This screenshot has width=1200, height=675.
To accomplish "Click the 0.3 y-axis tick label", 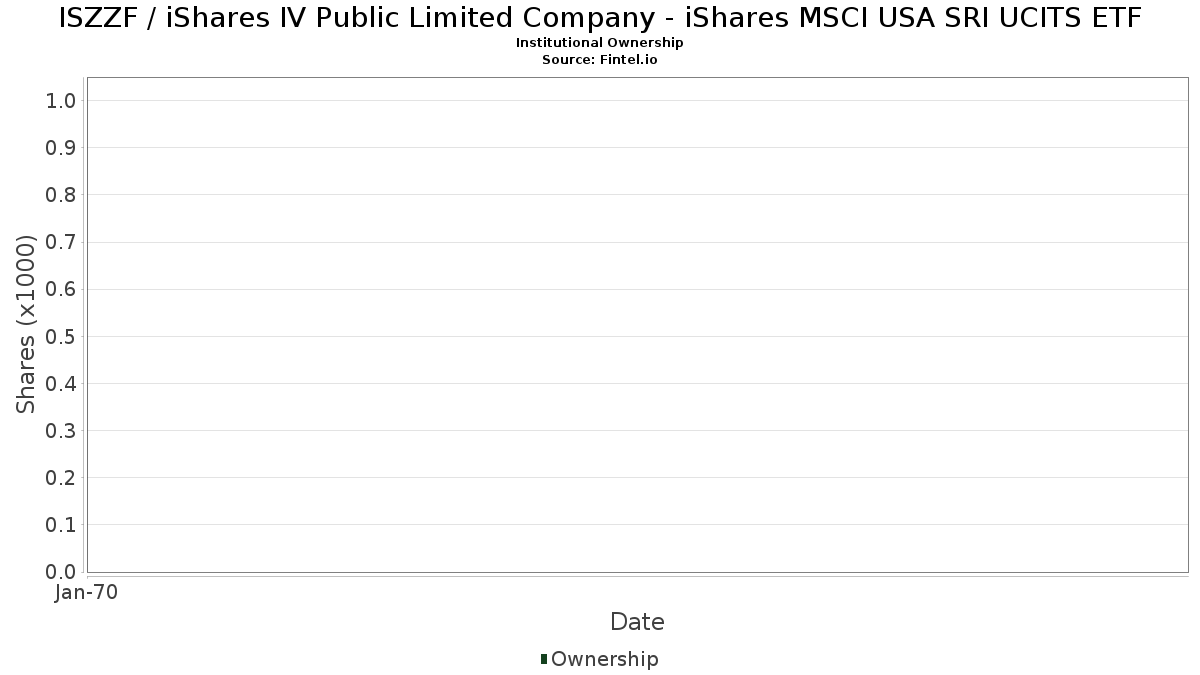I will tap(61, 430).
